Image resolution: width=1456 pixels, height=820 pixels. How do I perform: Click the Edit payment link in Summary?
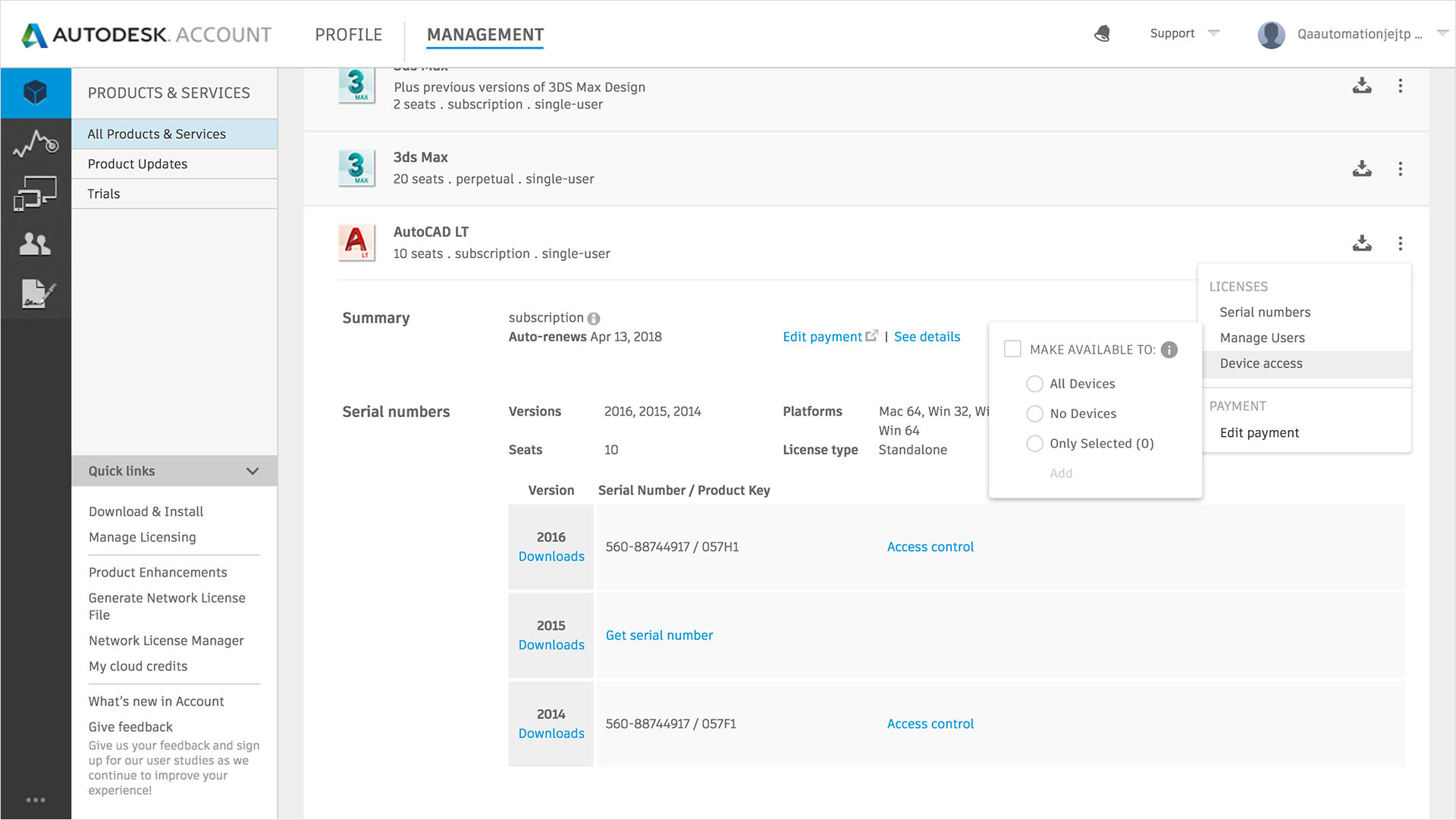[822, 337]
